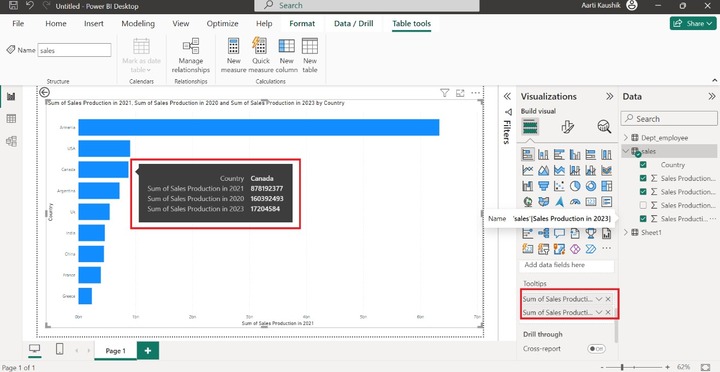Pick the Treemap visual icon
The image size is (720, 372).
607,186
